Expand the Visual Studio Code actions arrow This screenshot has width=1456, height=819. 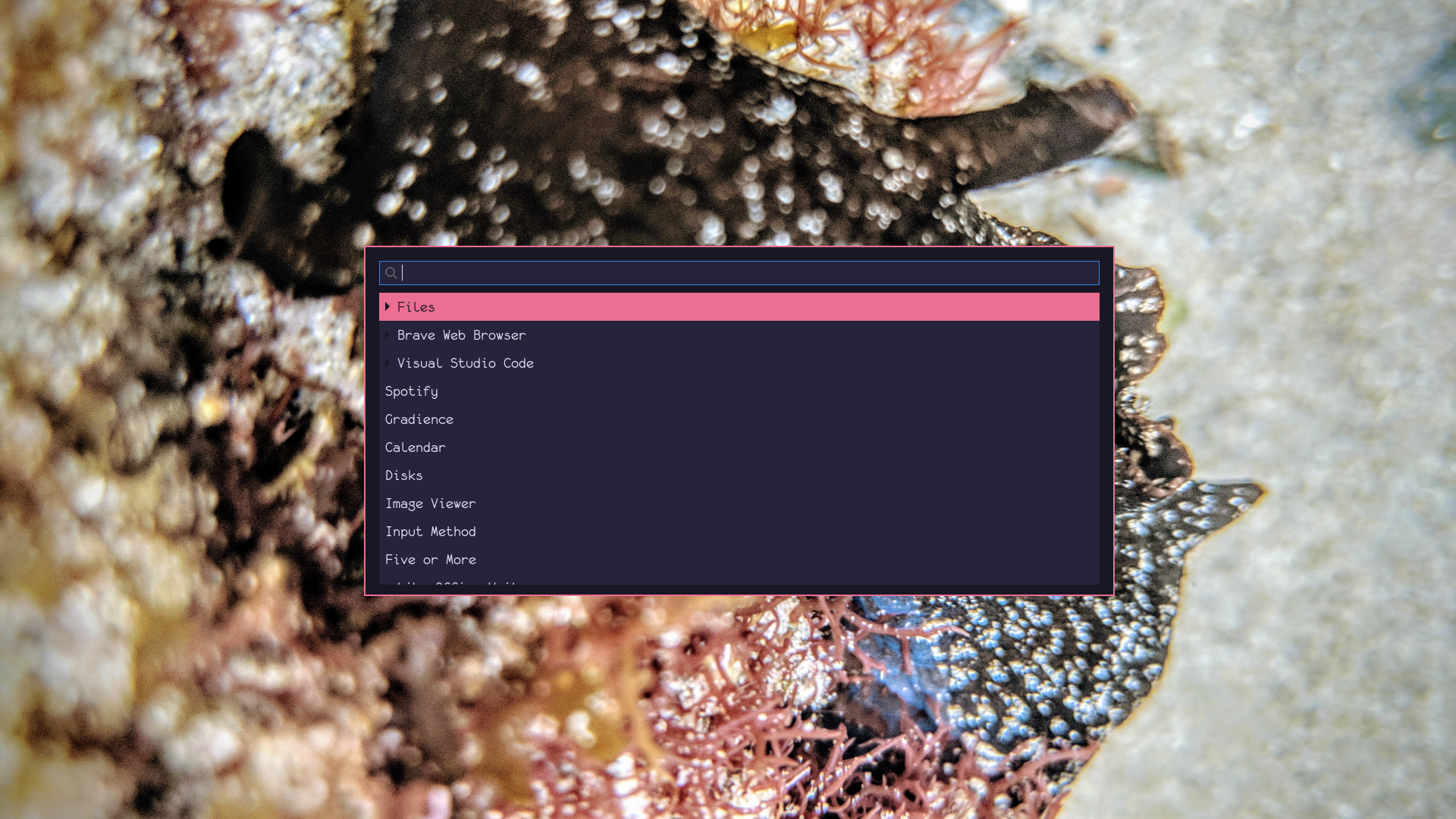[x=388, y=362]
